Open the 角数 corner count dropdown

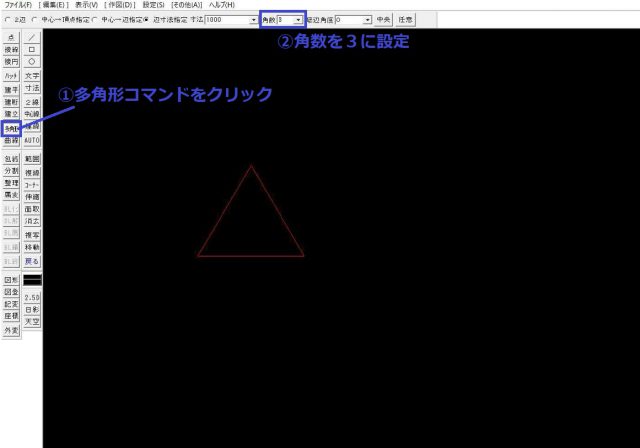[298, 19]
